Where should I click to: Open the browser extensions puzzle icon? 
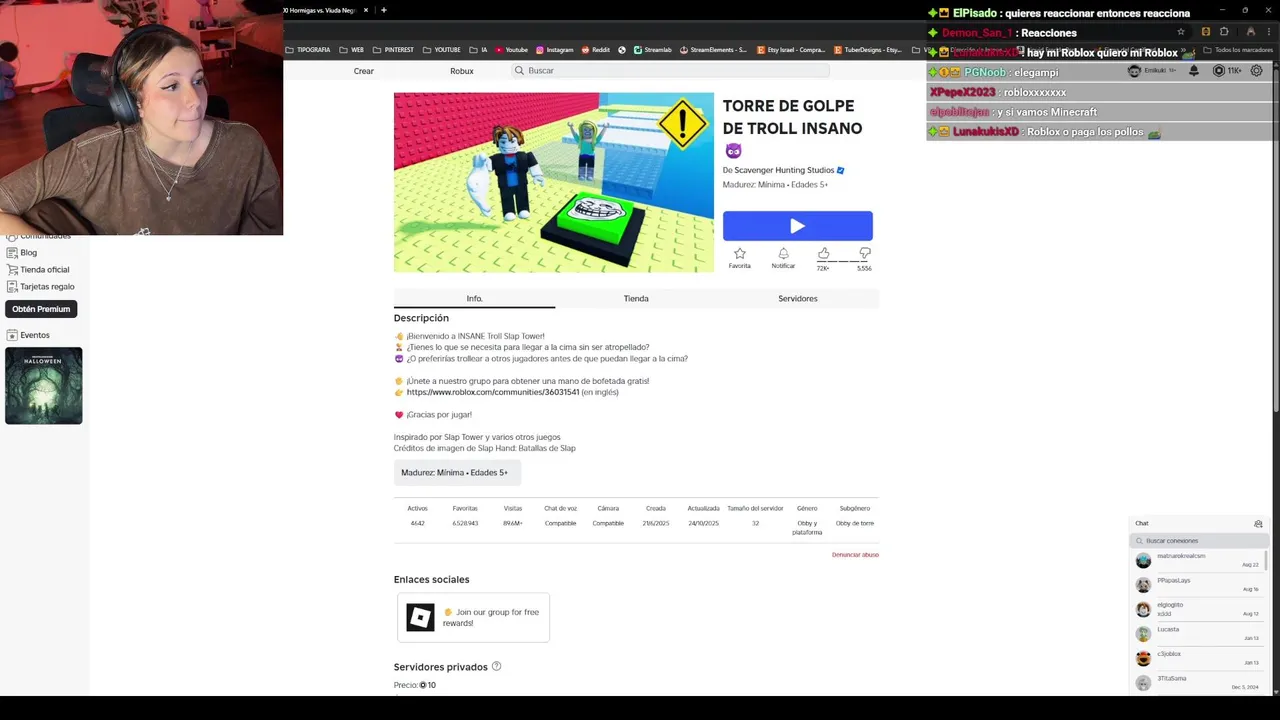tap(1224, 31)
